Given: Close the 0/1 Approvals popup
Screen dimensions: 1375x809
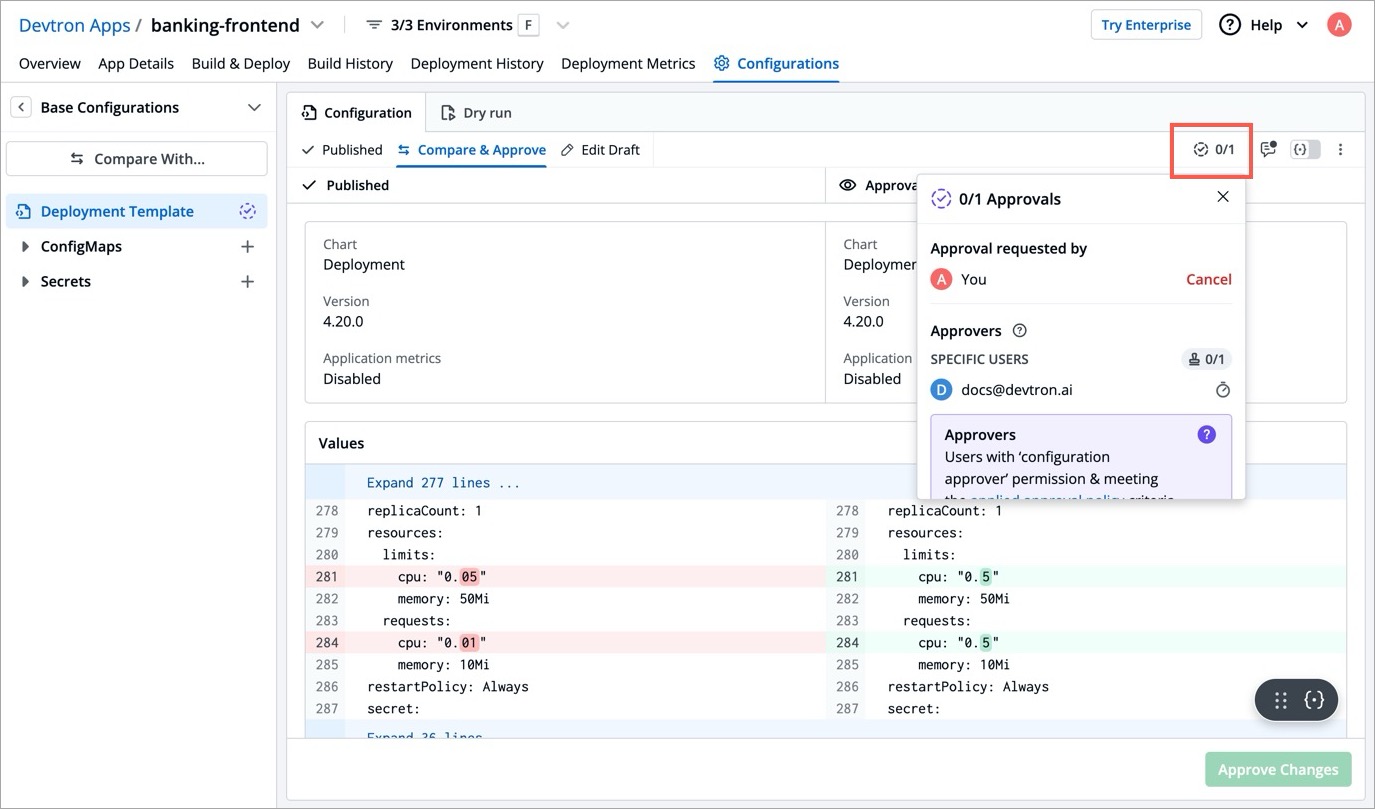Looking at the screenshot, I should tap(1222, 197).
